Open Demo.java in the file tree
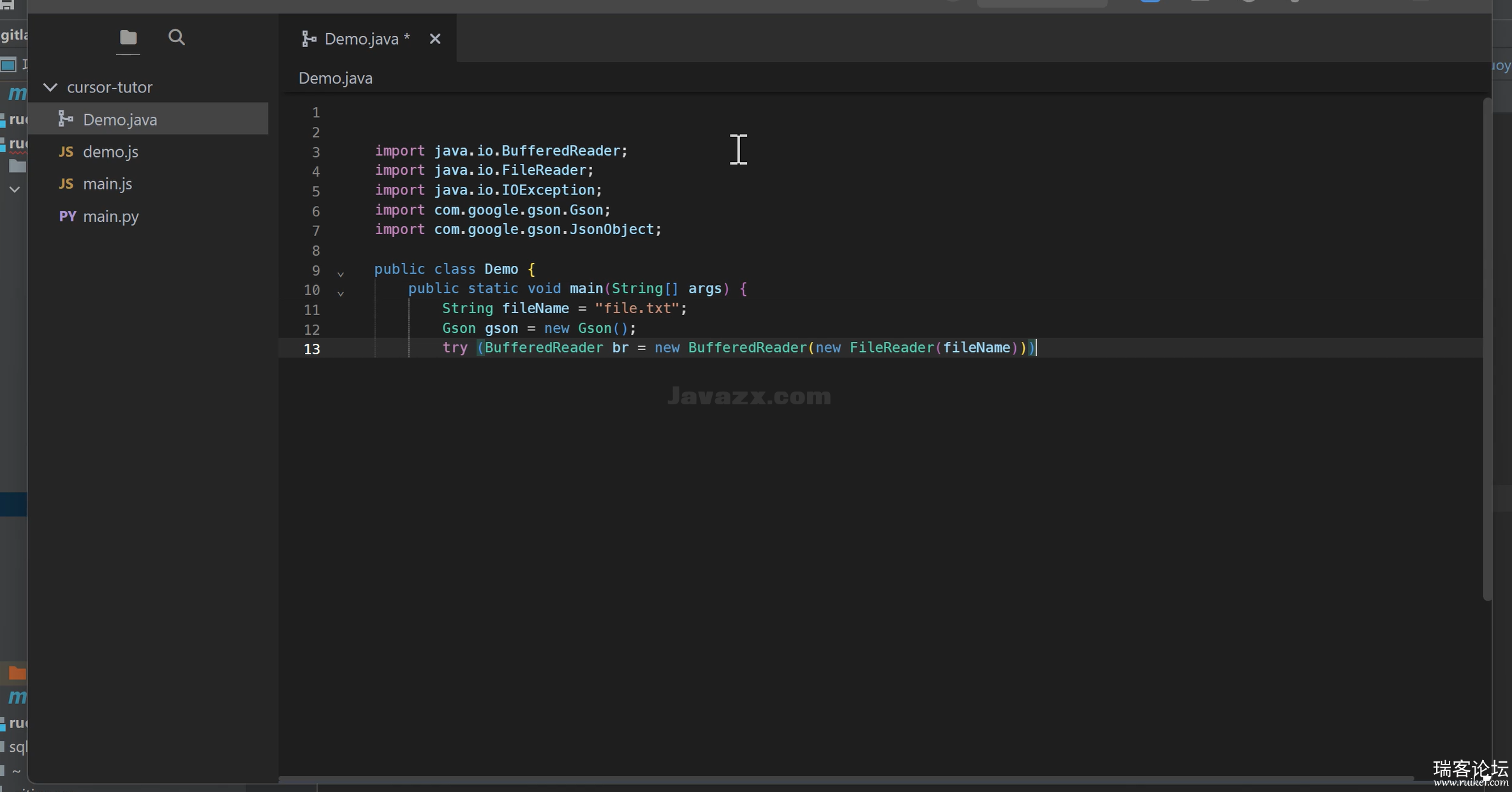This screenshot has height=792, width=1512. tap(148, 119)
